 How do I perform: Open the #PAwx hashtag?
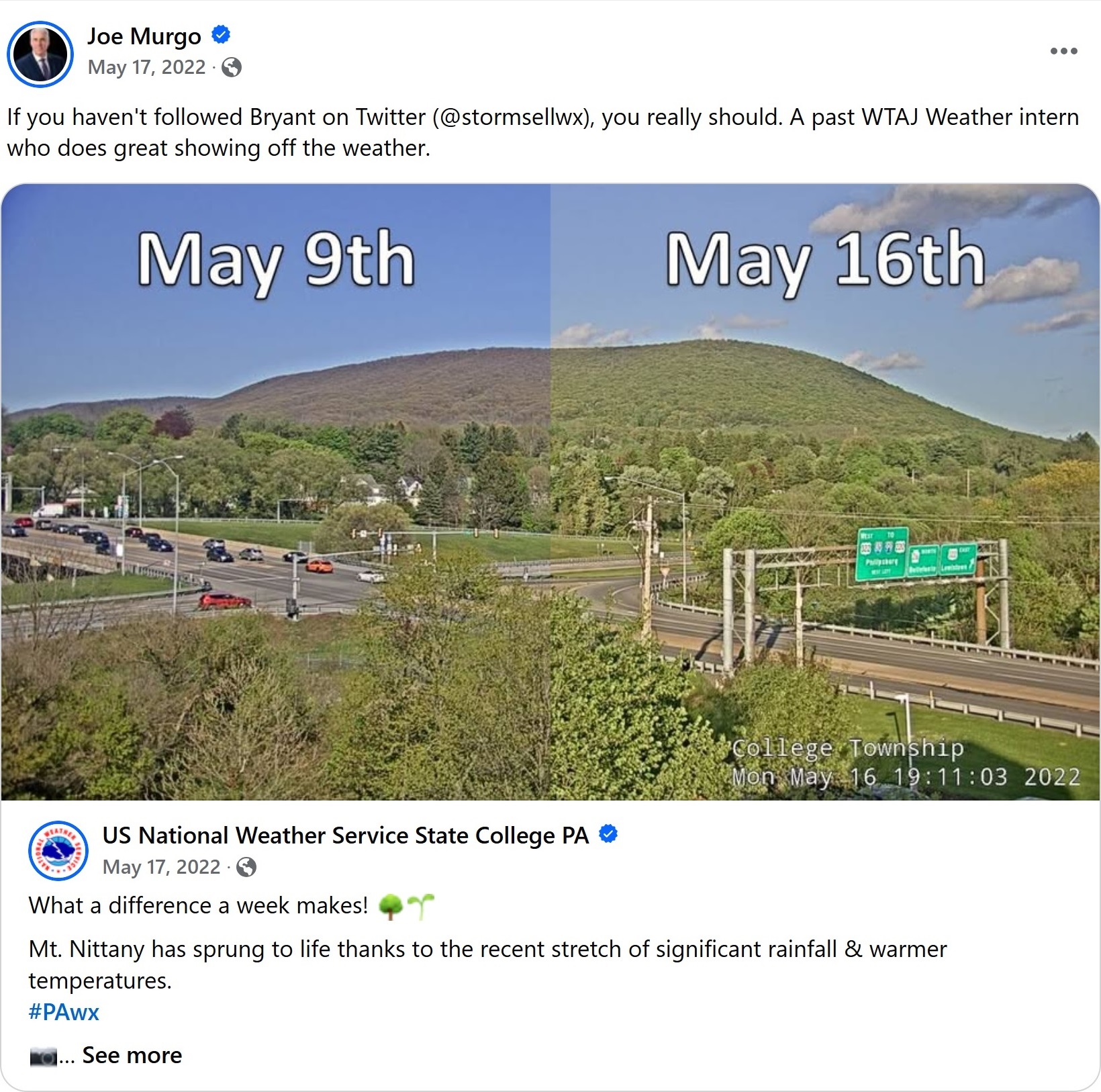tap(64, 1012)
